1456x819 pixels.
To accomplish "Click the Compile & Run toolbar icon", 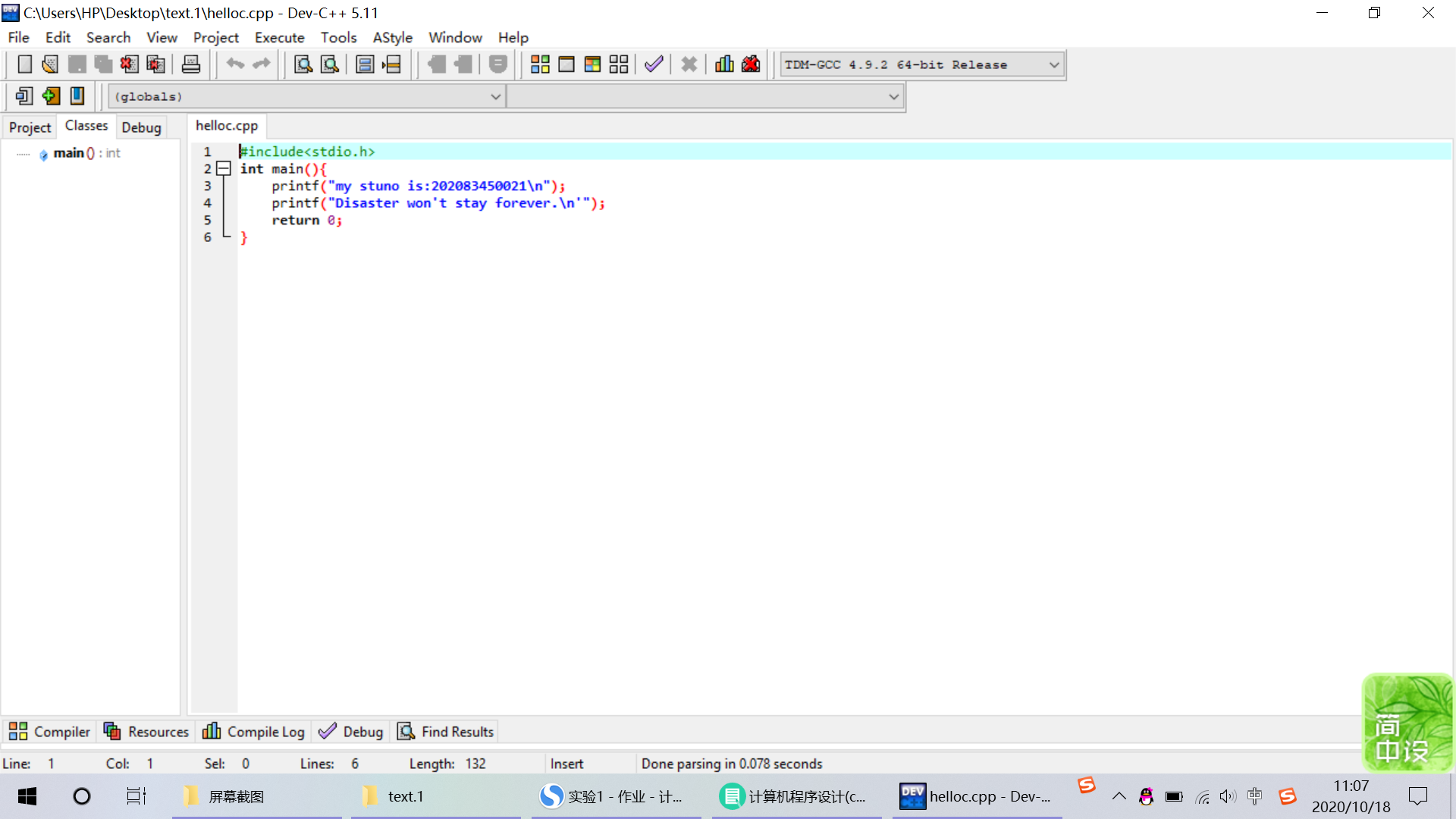I will pos(592,64).
